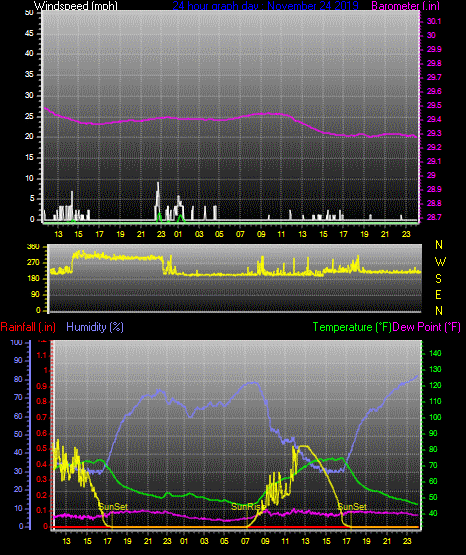Screen dimensions: 466x555
Task: Click the 360 wind direction axis value
Action: coord(33,247)
